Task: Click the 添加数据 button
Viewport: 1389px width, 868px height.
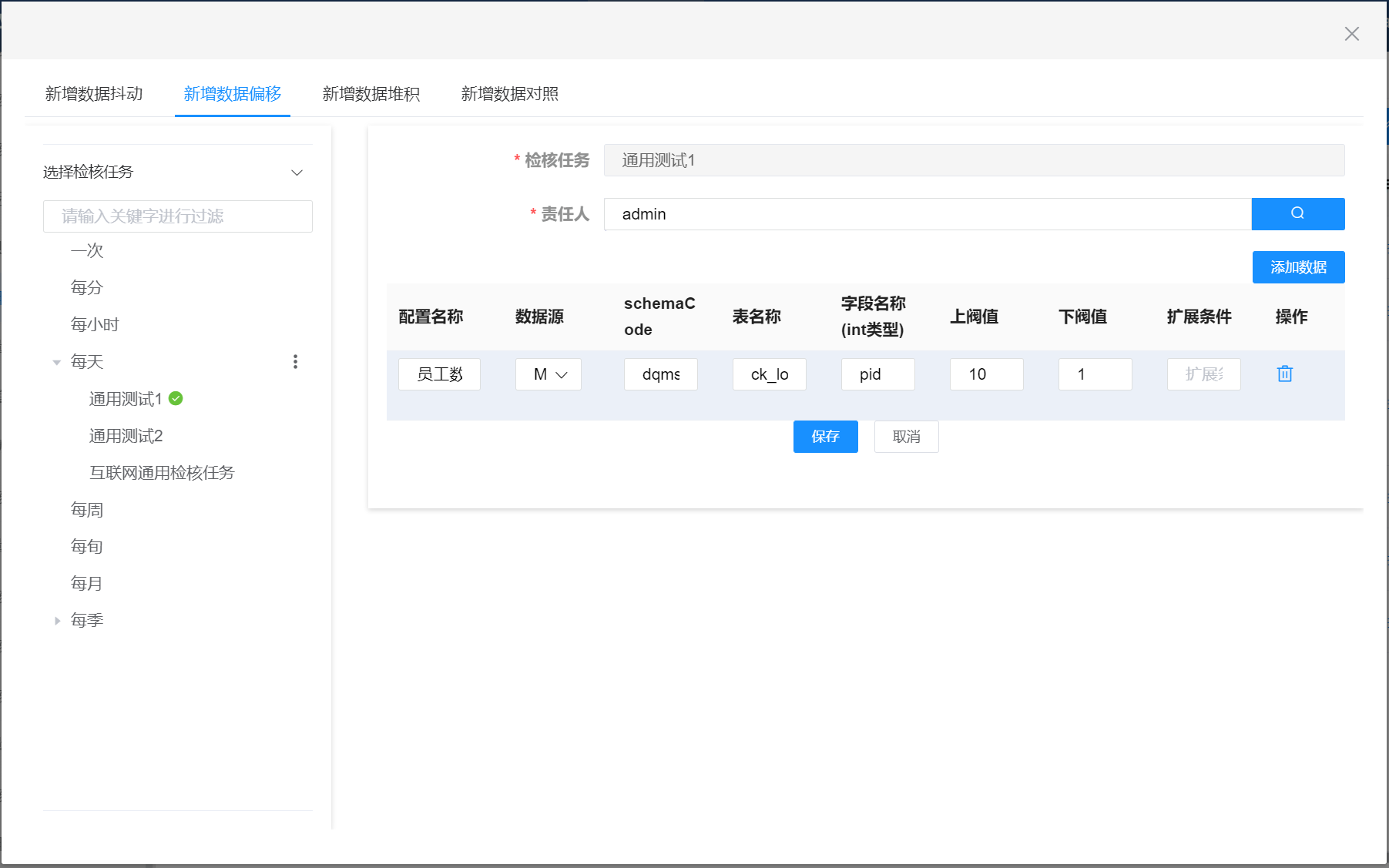Action: tap(1298, 267)
